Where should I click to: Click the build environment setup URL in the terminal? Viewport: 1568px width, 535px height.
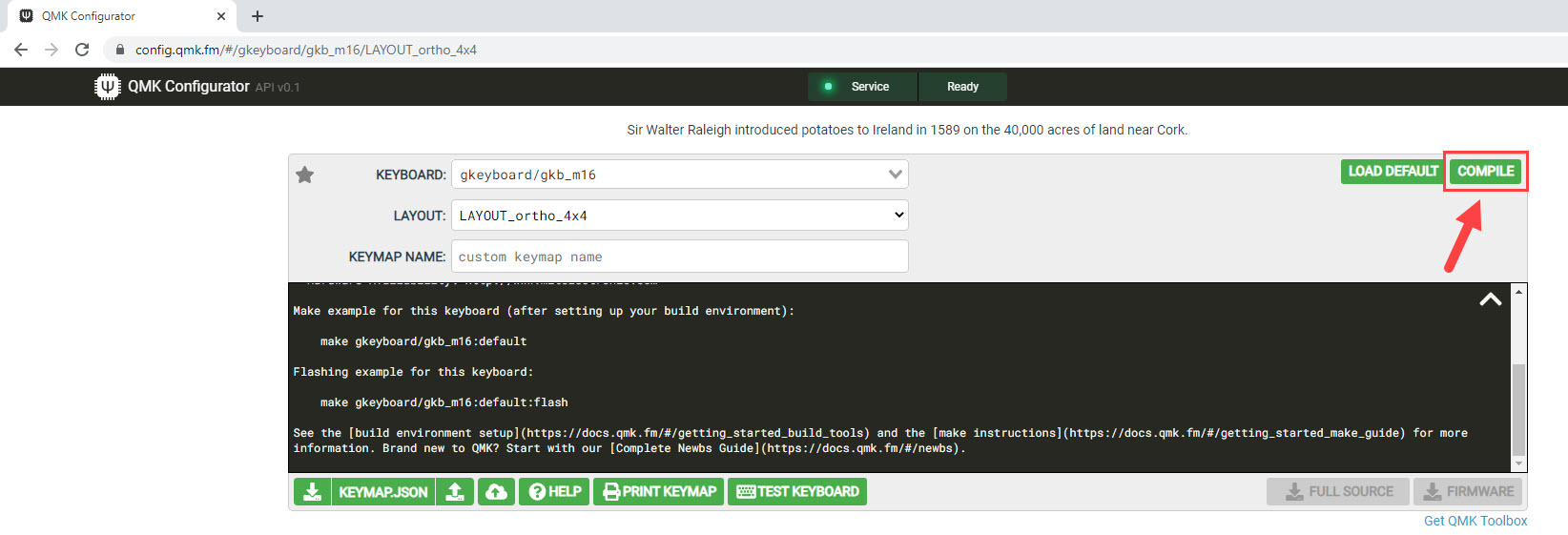point(695,433)
